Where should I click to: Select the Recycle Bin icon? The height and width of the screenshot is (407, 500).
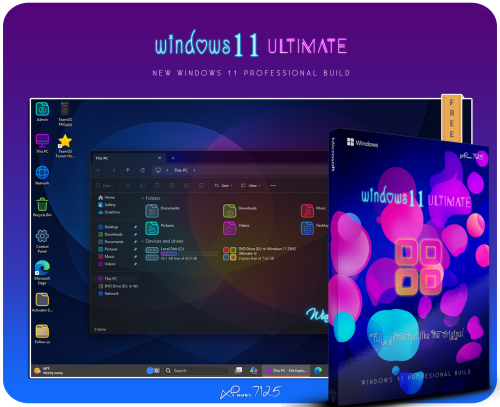click(x=42, y=207)
